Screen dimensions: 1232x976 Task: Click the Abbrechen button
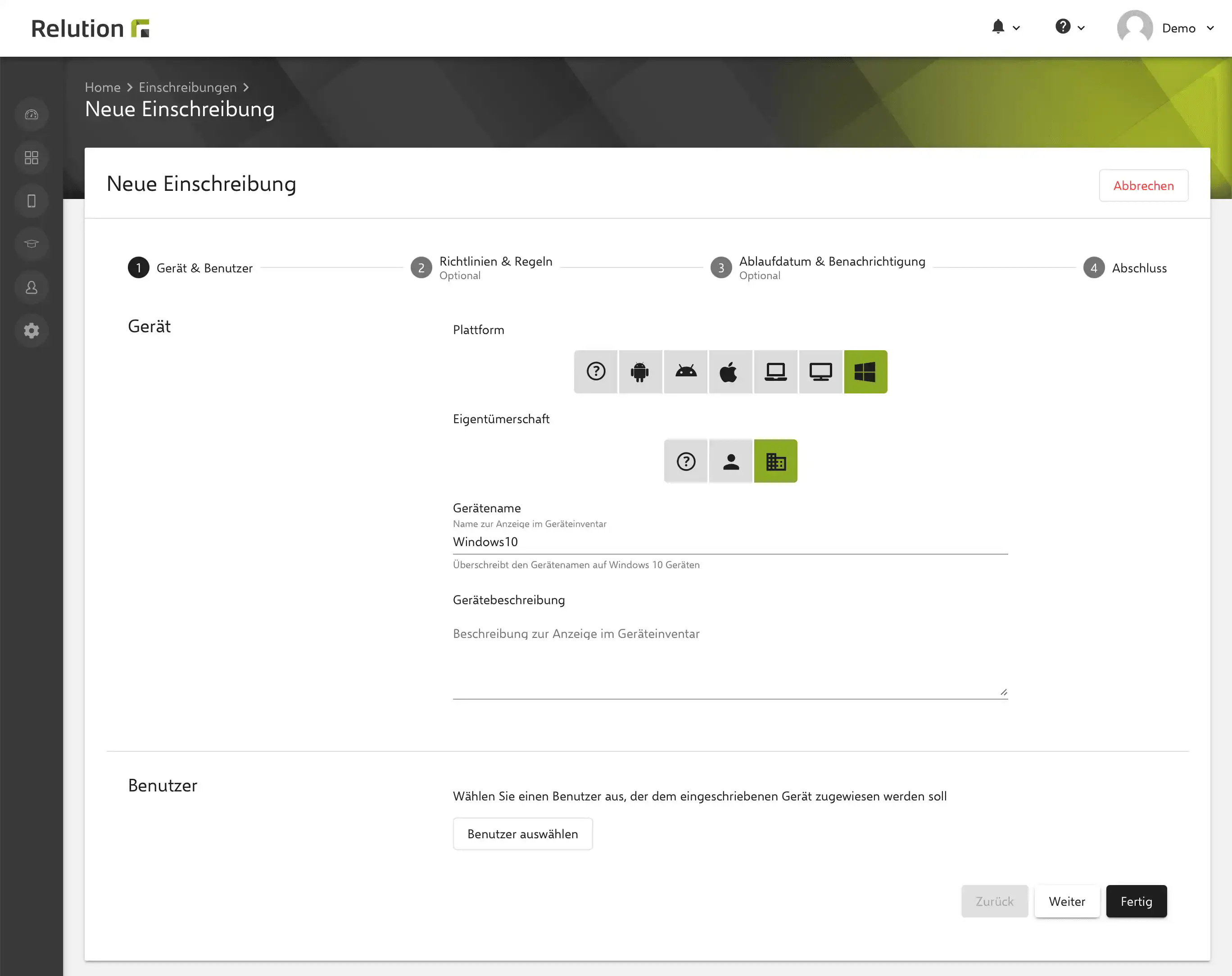[1143, 186]
